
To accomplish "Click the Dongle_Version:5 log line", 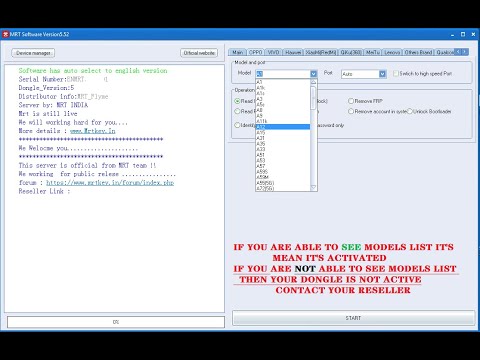I will 46,88.
